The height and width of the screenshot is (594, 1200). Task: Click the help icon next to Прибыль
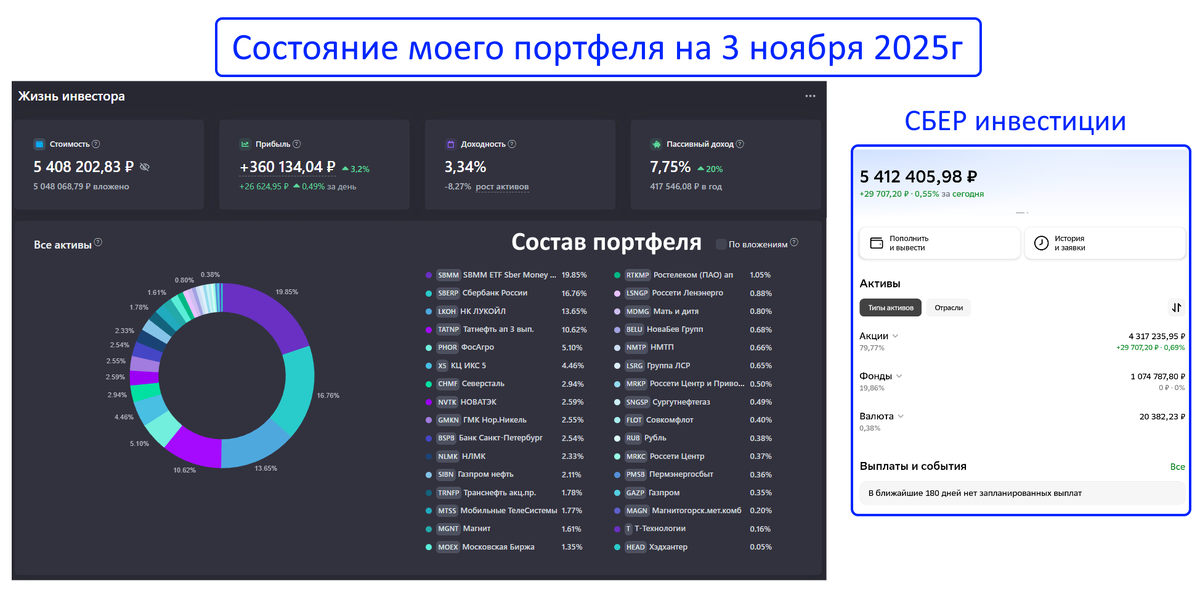coord(297,144)
